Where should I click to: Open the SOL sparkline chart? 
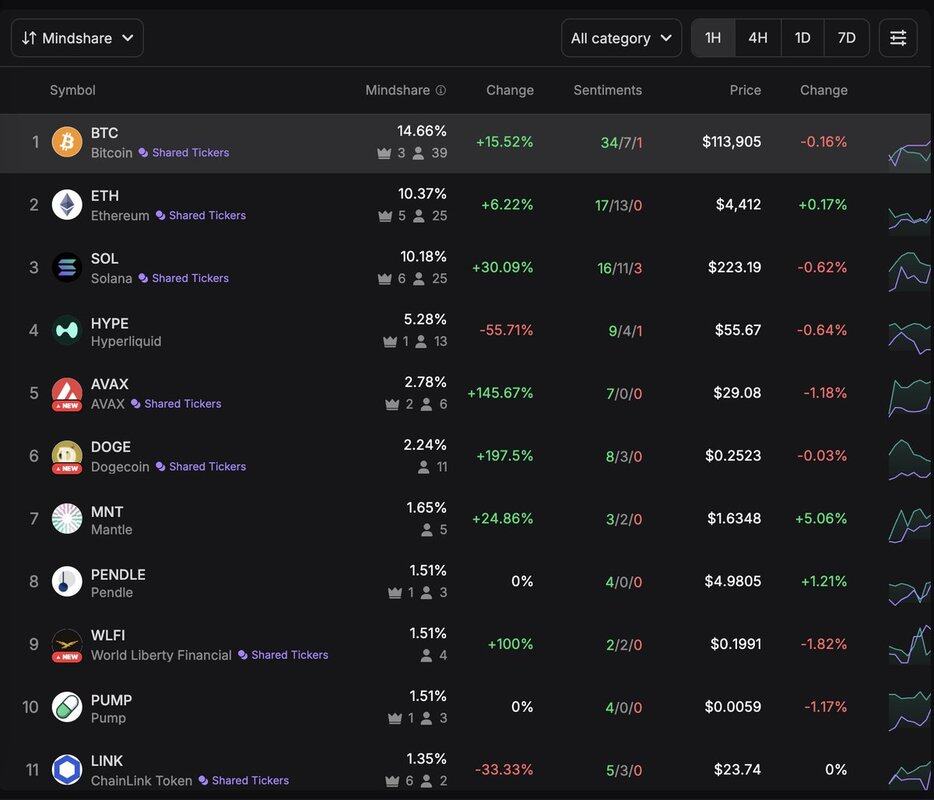click(910, 271)
